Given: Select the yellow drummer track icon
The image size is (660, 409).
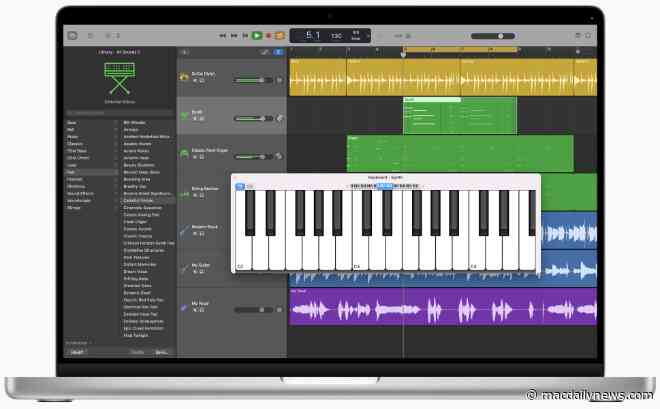Looking at the screenshot, I should point(184,77).
